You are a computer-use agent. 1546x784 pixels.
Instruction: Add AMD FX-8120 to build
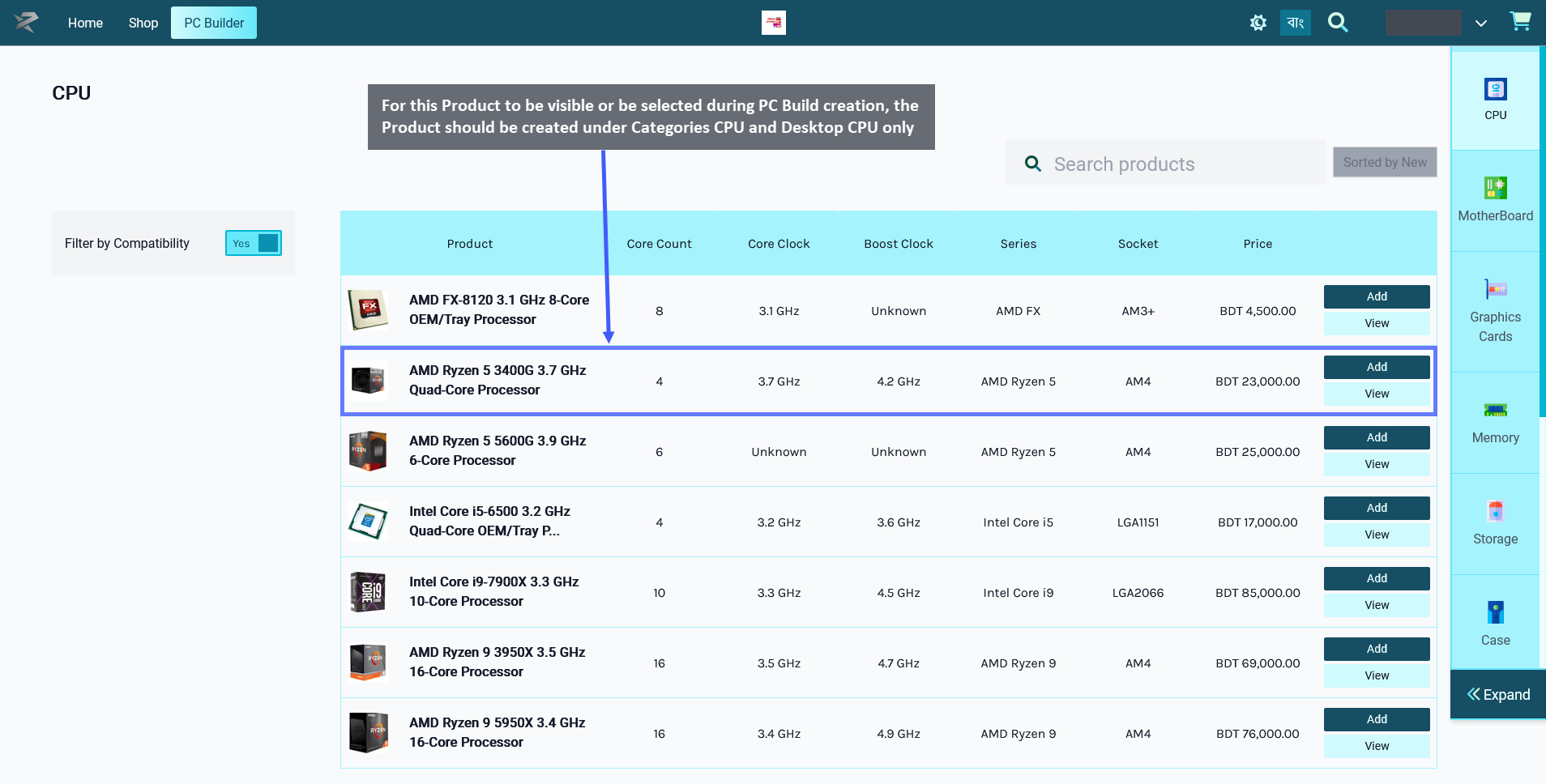[x=1377, y=296]
